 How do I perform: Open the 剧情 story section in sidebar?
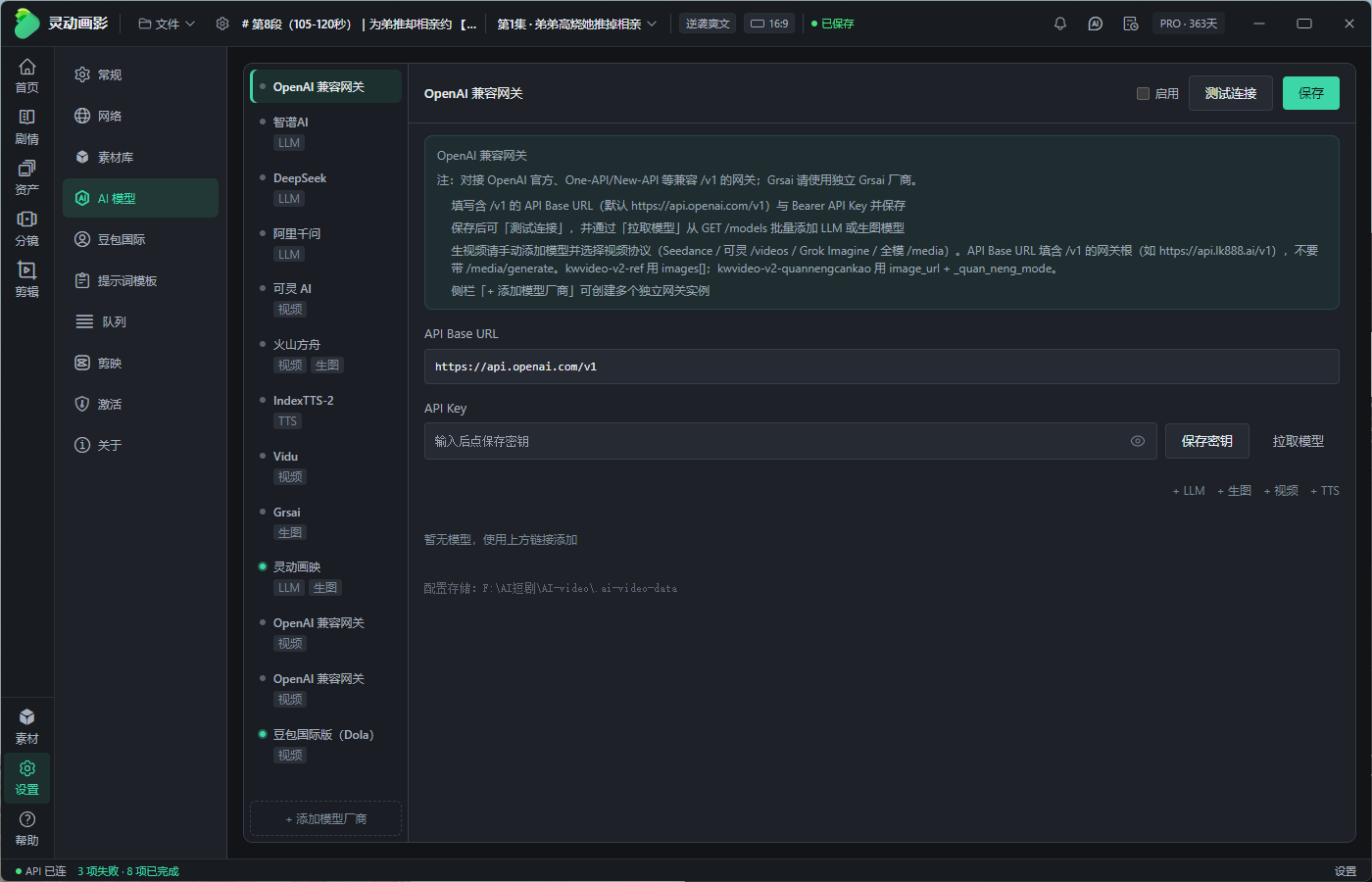(x=26, y=126)
